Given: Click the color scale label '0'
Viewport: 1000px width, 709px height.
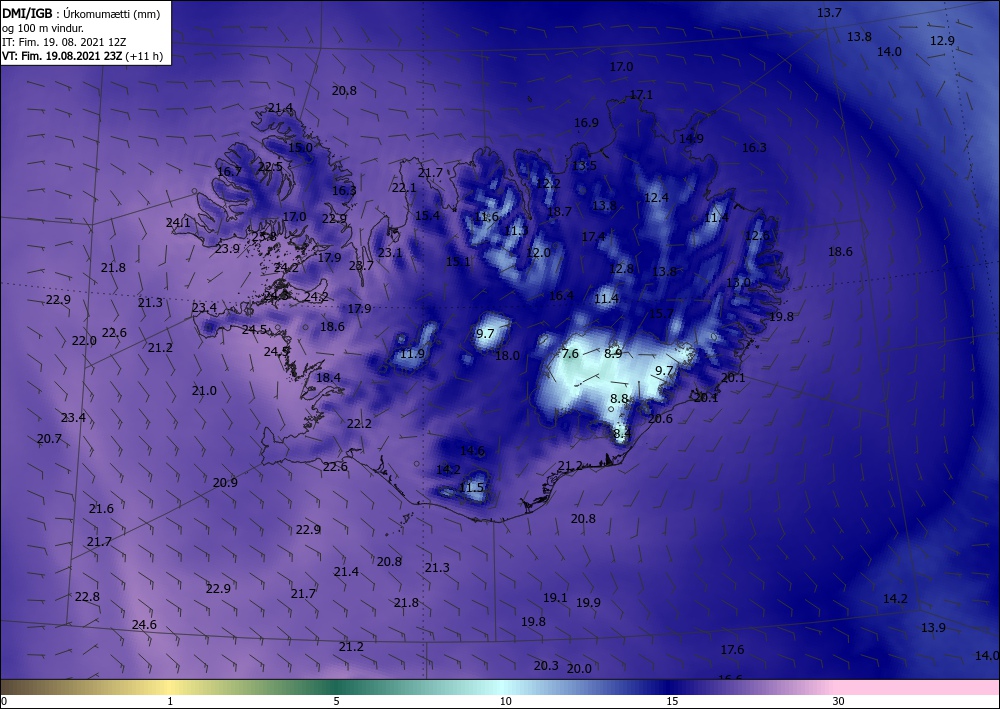Looking at the screenshot, I should point(4,701).
